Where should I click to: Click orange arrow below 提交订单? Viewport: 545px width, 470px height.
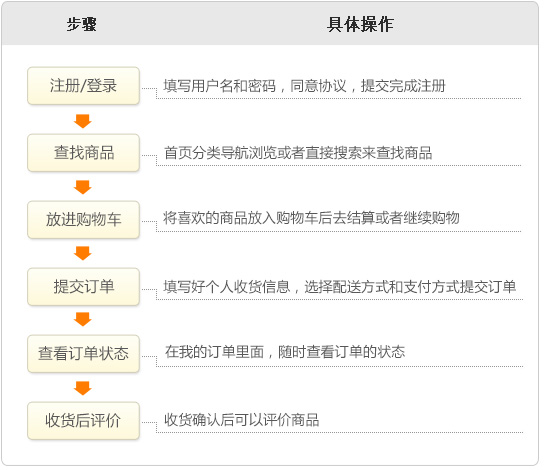tap(83, 319)
